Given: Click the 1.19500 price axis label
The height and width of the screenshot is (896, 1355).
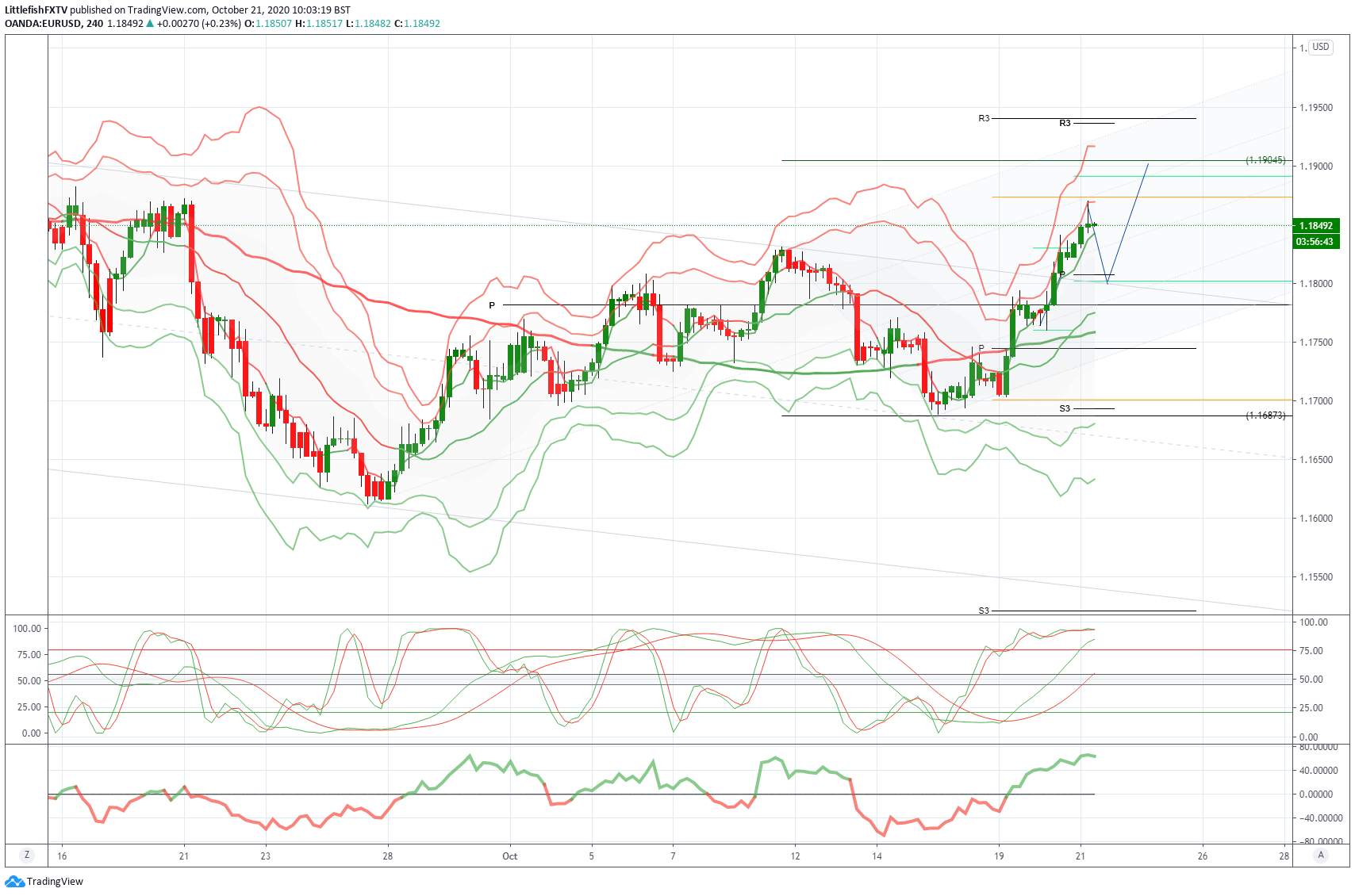Looking at the screenshot, I should [1316, 108].
